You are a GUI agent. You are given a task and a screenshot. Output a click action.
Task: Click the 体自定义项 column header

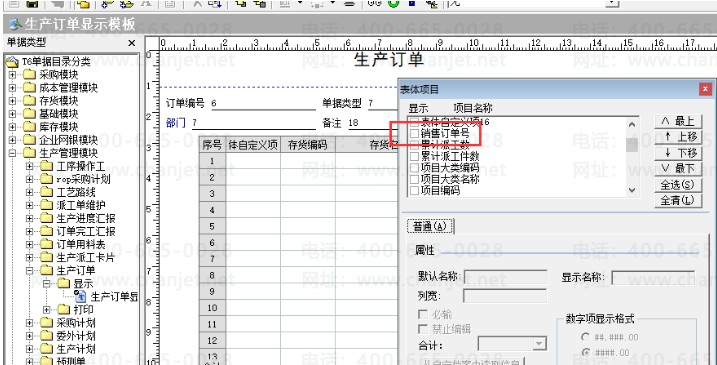[253, 145]
